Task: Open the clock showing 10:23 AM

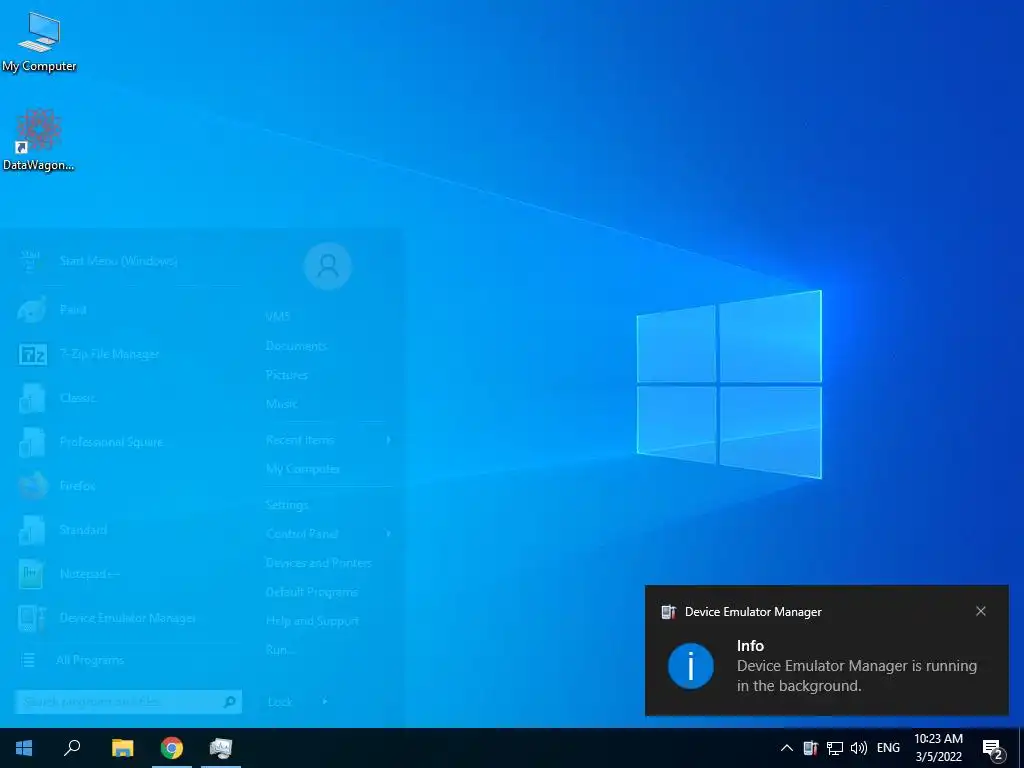Action: point(938,748)
